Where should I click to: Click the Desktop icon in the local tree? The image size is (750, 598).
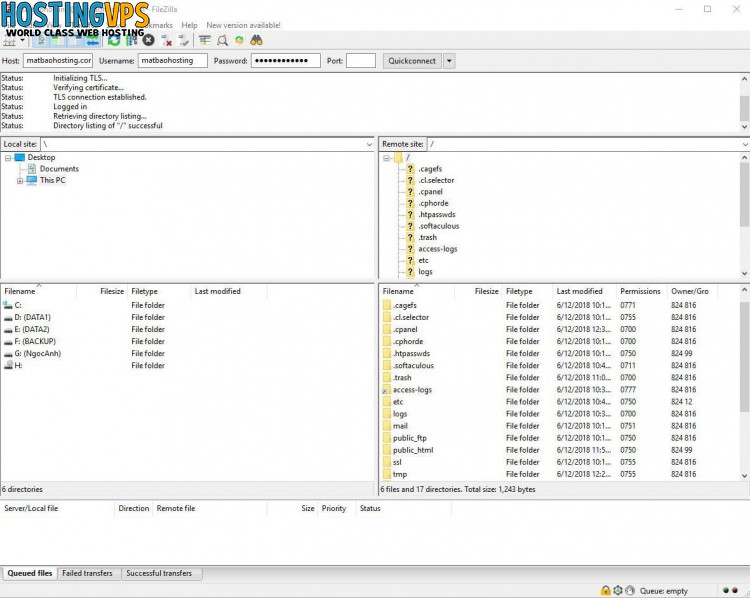tap(20, 157)
